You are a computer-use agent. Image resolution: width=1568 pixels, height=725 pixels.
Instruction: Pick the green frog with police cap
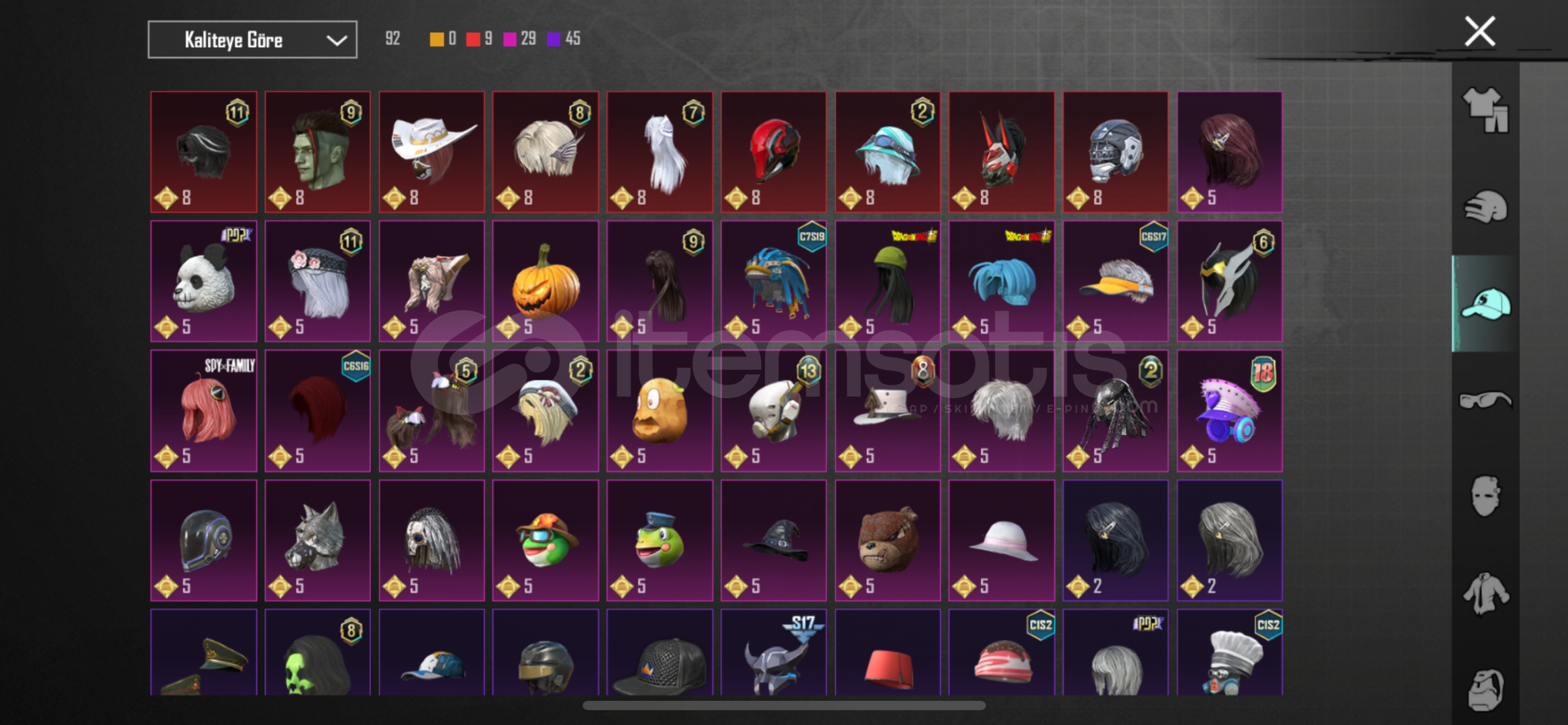click(x=660, y=540)
